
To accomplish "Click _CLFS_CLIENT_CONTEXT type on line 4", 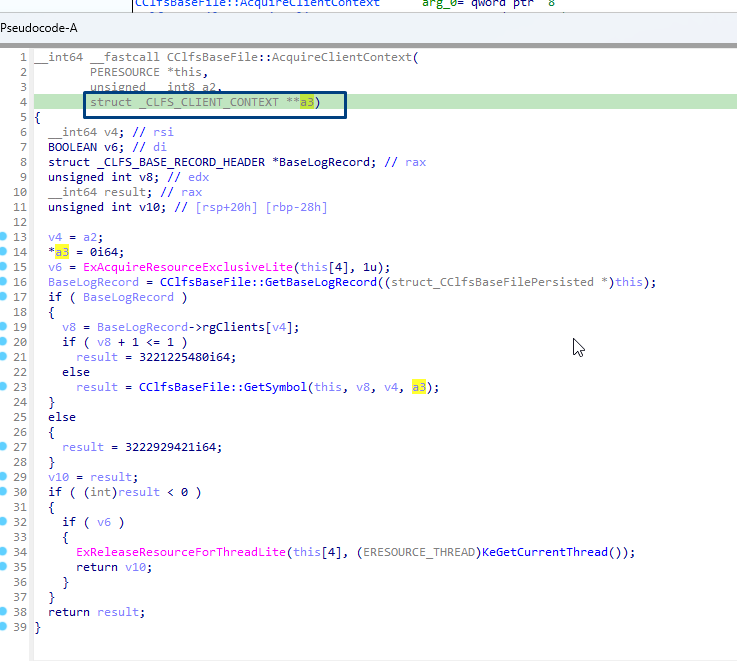I will 209,102.
